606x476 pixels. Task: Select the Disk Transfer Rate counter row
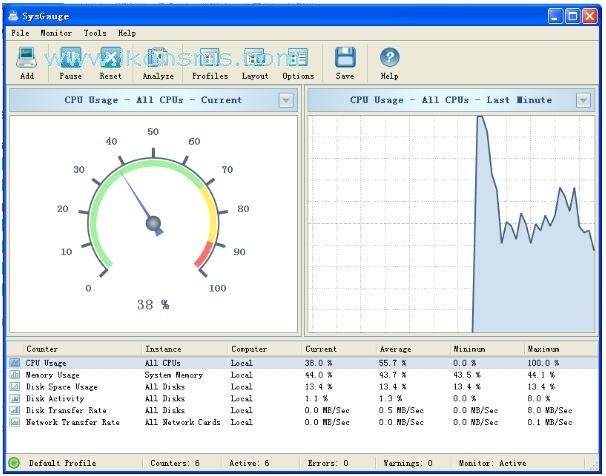[303, 410]
